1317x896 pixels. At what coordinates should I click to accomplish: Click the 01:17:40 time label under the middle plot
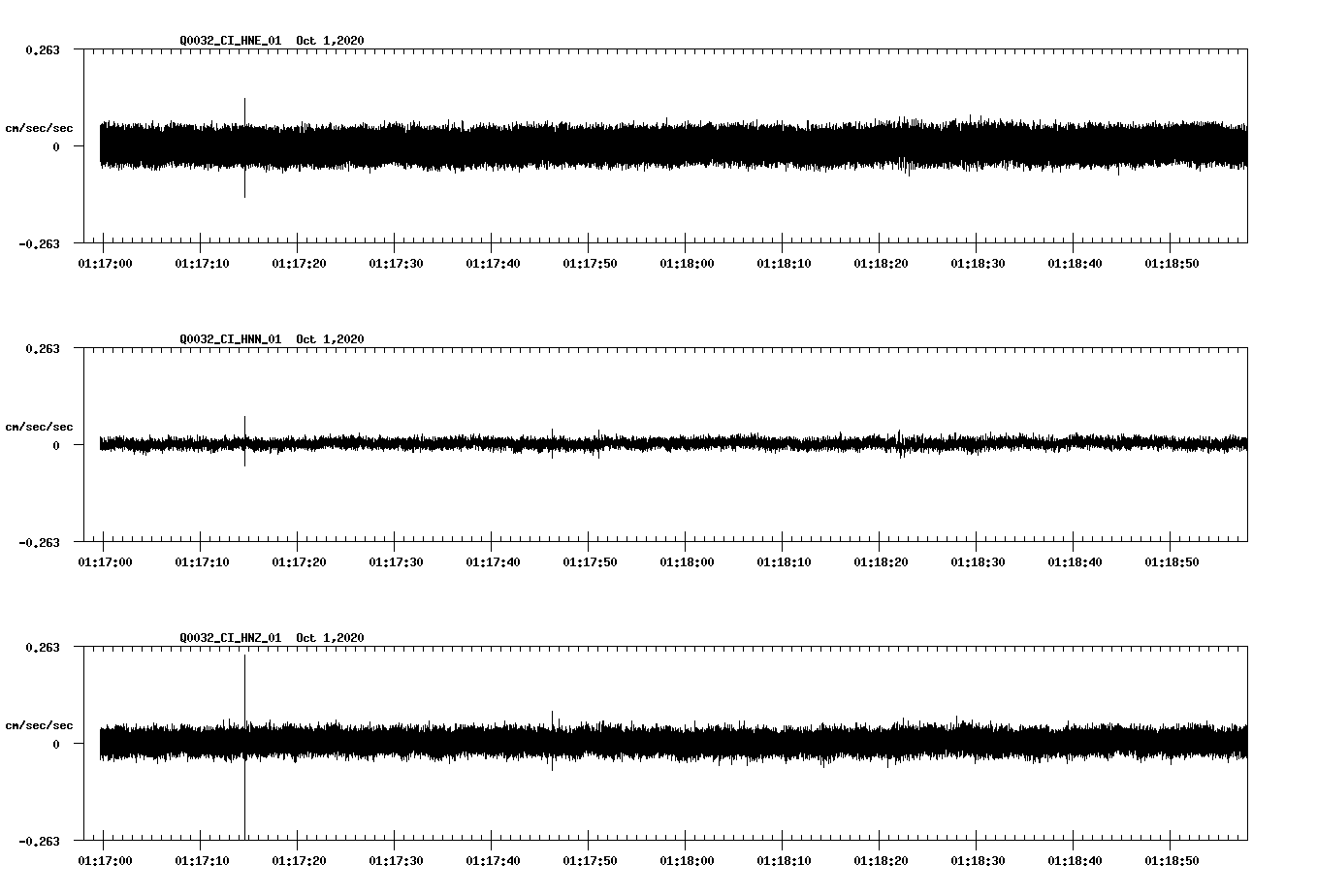(493, 560)
